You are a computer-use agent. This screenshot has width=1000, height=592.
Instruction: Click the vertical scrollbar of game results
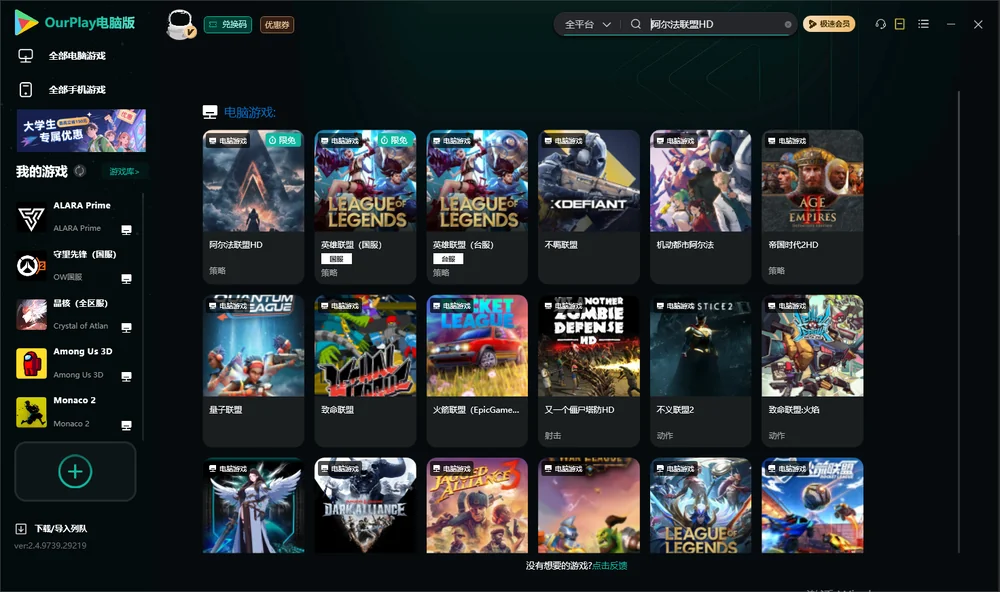pos(958,322)
